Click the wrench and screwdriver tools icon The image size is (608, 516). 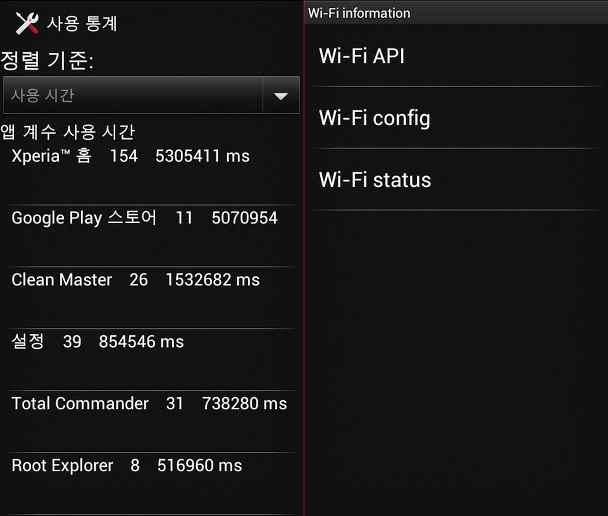point(27,23)
